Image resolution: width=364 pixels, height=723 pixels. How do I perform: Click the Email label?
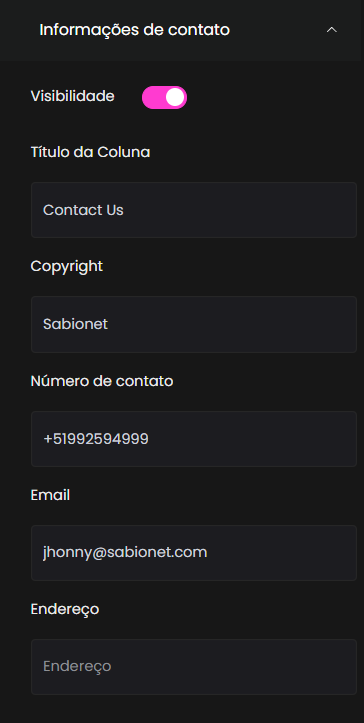[x=50, y=495]
